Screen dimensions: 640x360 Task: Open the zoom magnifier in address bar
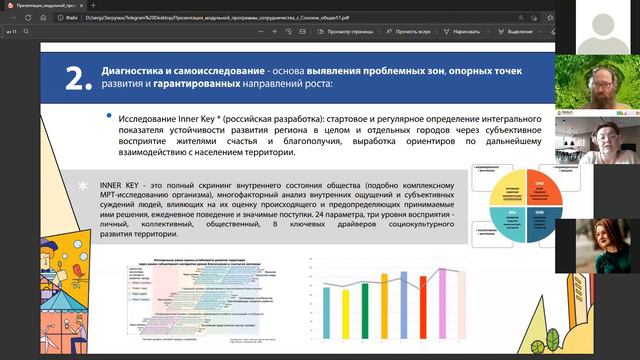pyautogui.click(x=521, y=18)
